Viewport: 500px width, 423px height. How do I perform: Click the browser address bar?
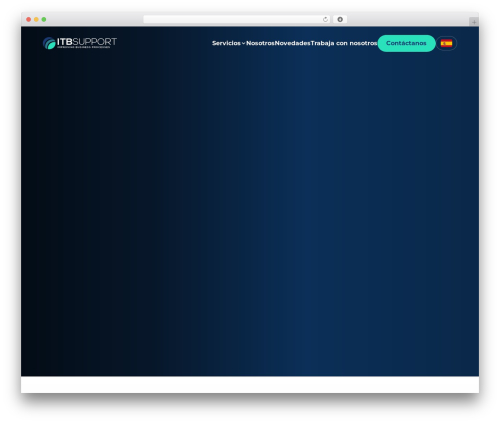coord(237,20)
